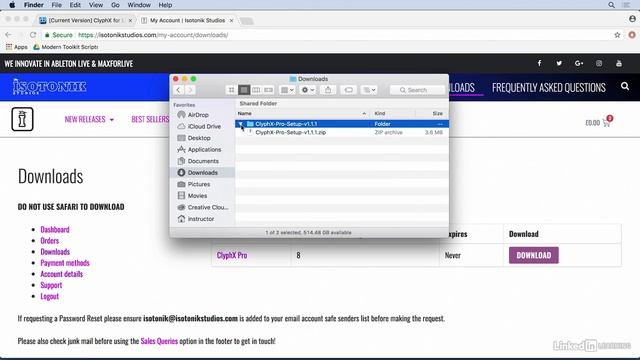Open Modern Toolkit Scripts bookmark
This screenshot has width=640, height=360.
coord(65,47)
